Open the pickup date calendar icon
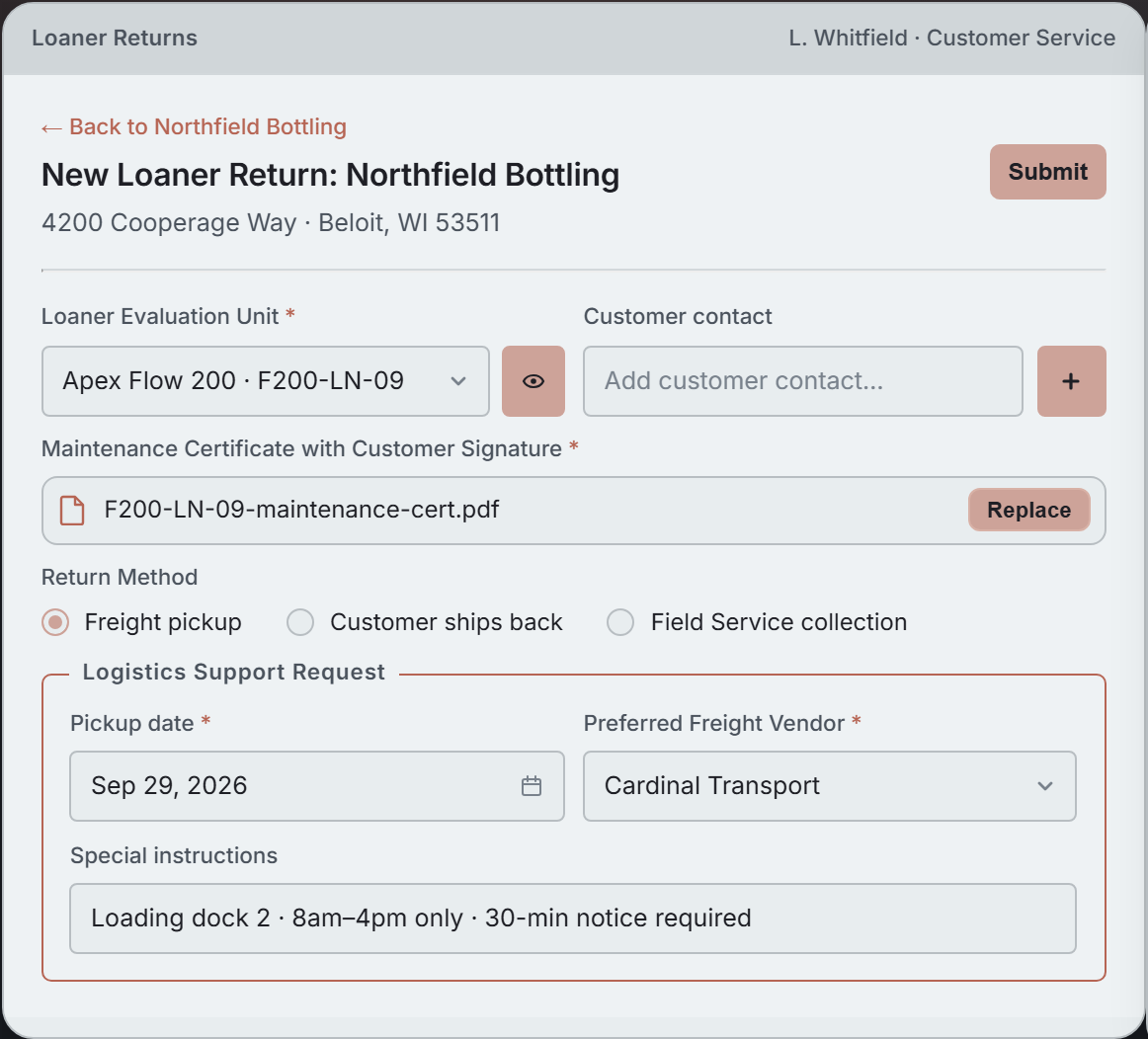 (x=531, y=786)
